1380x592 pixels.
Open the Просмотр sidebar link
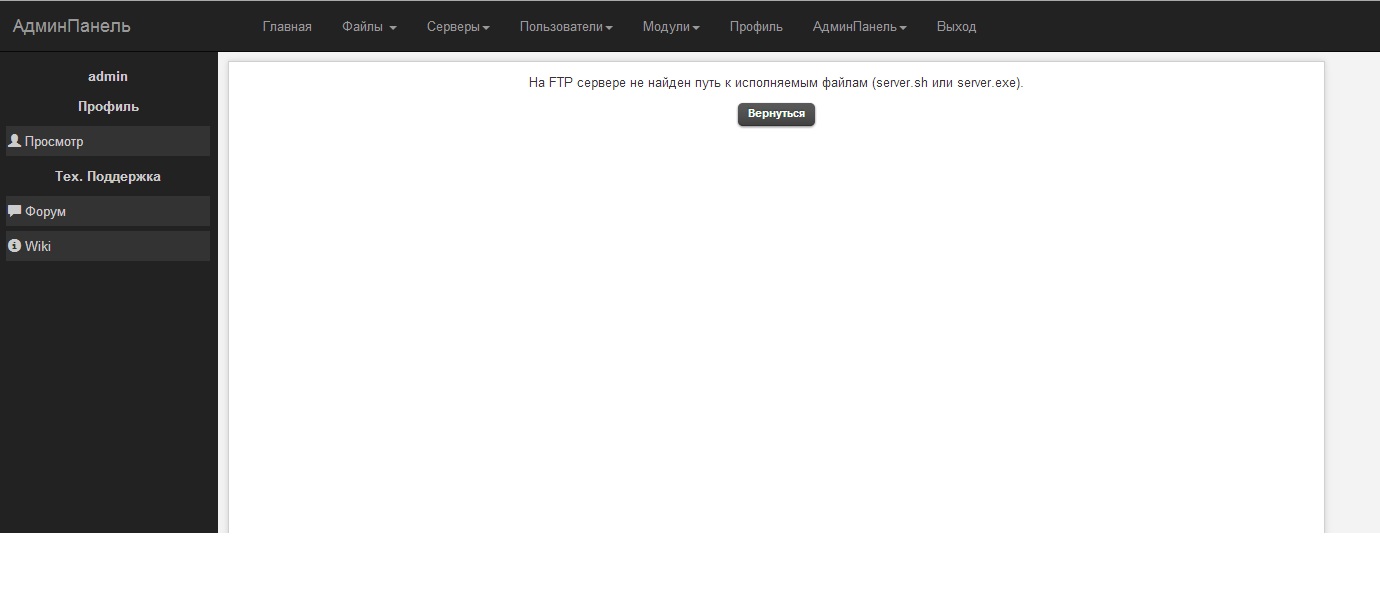(x=54, y=141)
